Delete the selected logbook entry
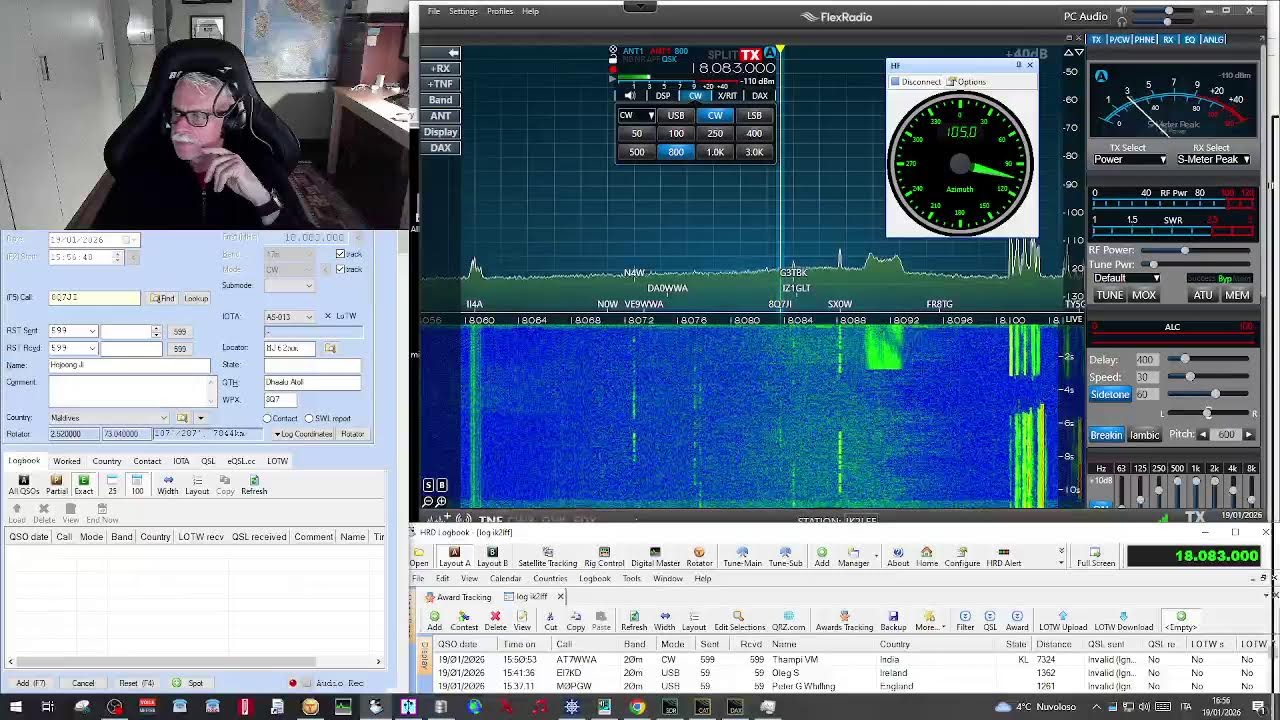The height and width of the screenshot is (720, 1280). (495, 621)
